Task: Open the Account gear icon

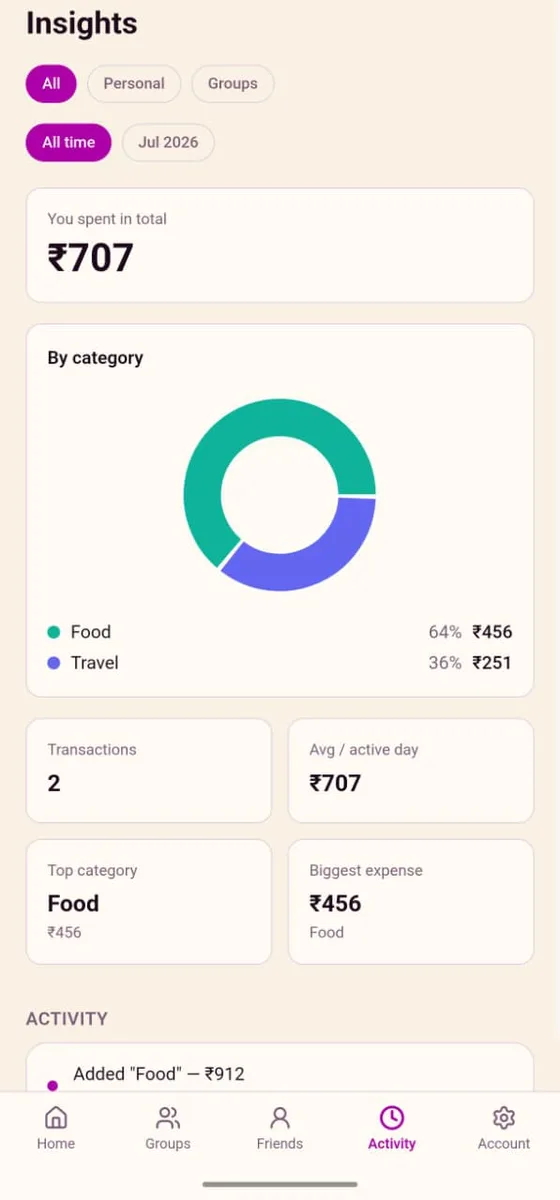Action: click(x=504, y=1117)
